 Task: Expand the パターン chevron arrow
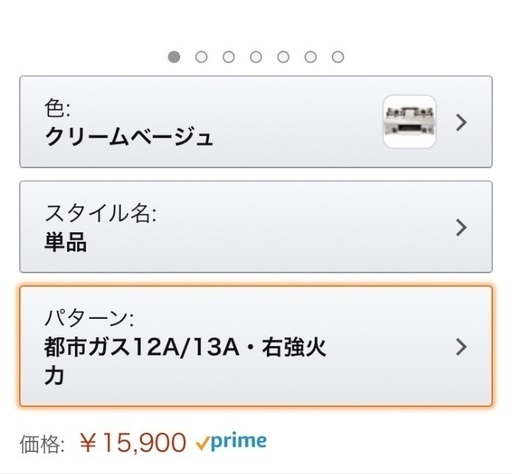point(461,347)
